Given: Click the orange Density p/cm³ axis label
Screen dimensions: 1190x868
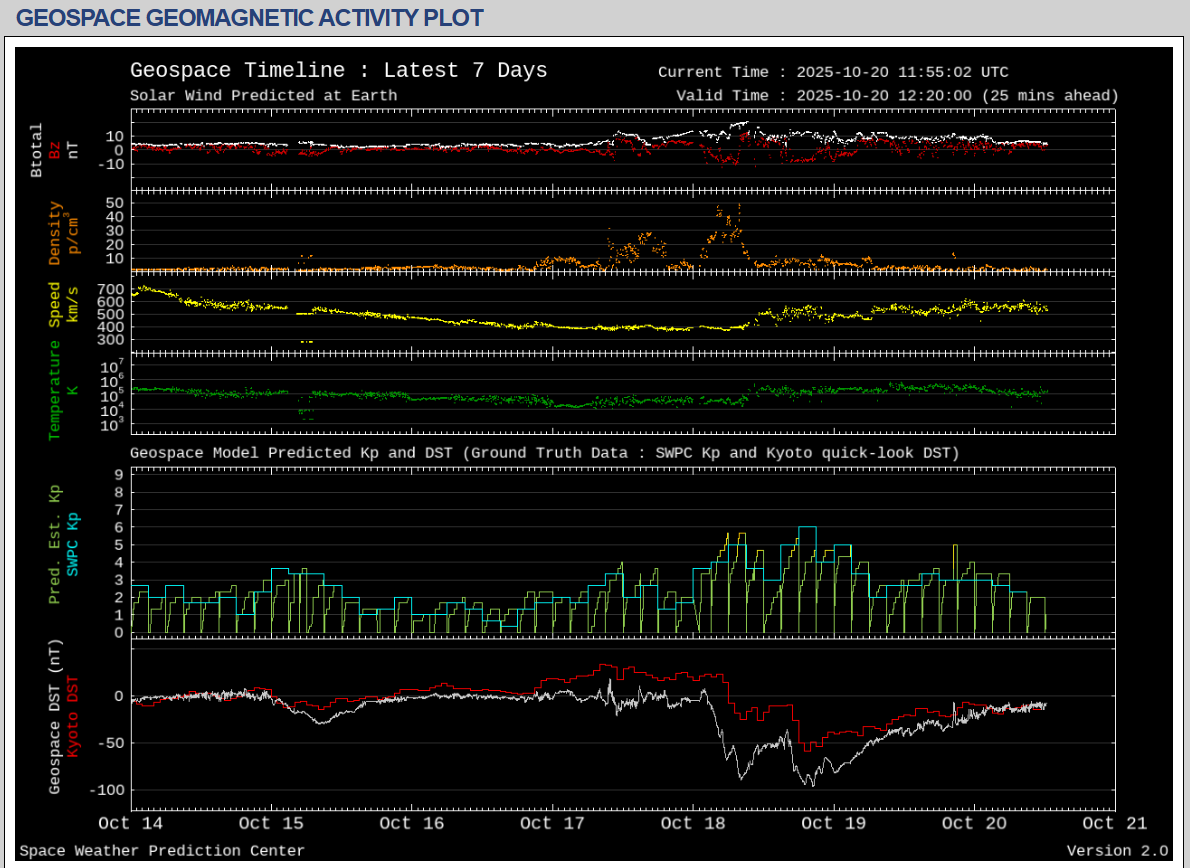Looking at the screenshot, I should (x=55, y=234).
